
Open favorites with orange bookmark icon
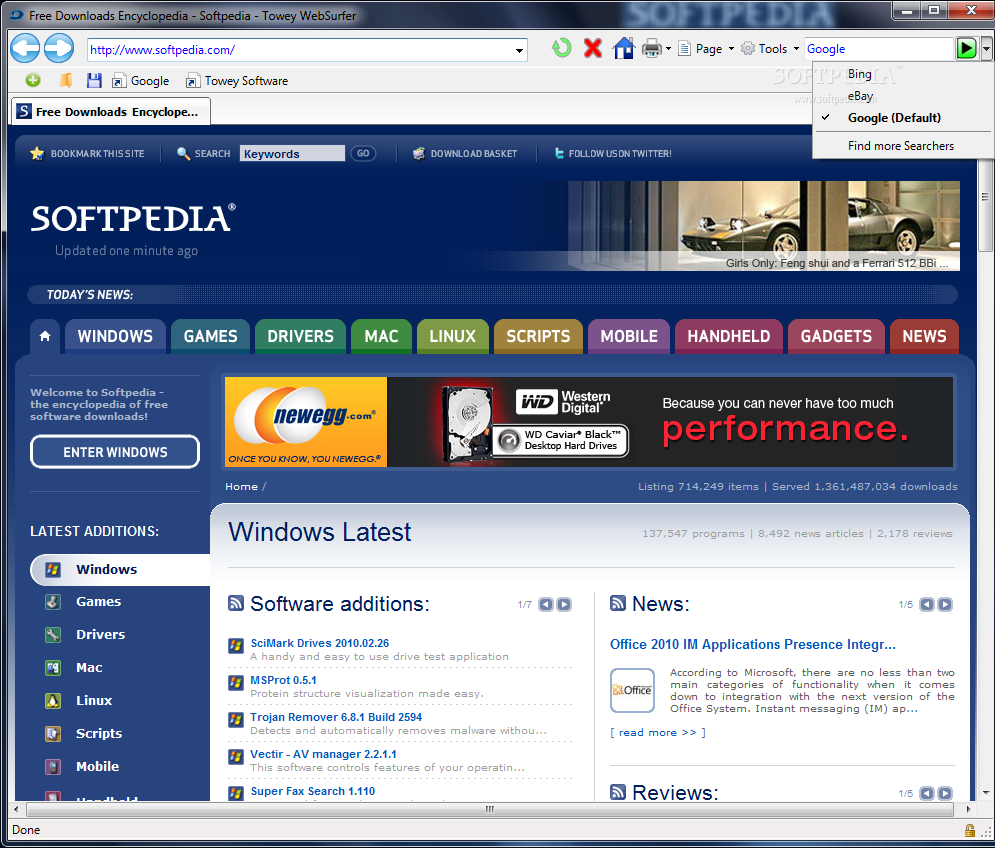coord(66,80)
